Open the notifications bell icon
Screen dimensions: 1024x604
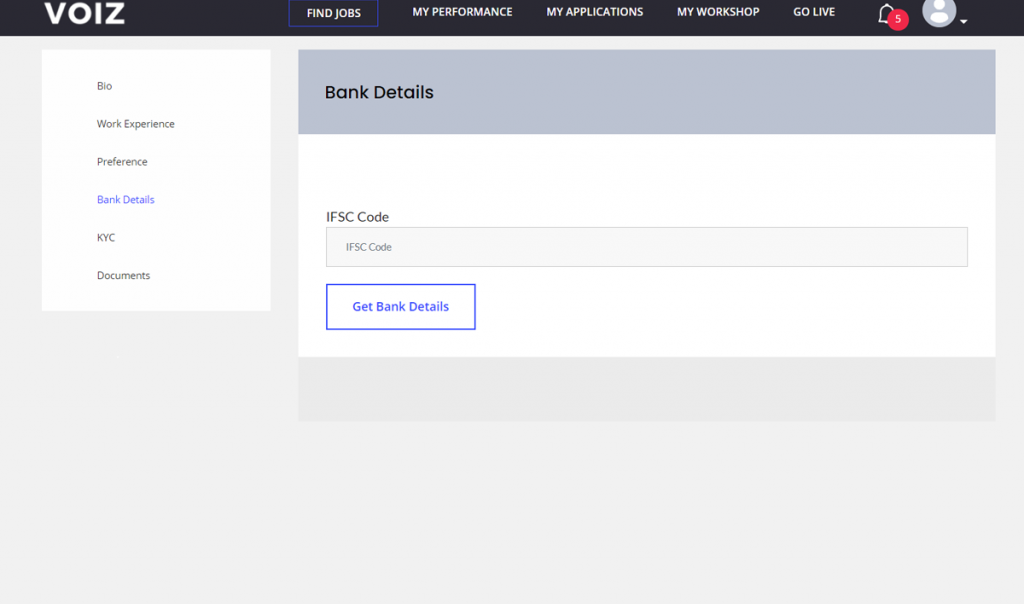pos(886,14)
